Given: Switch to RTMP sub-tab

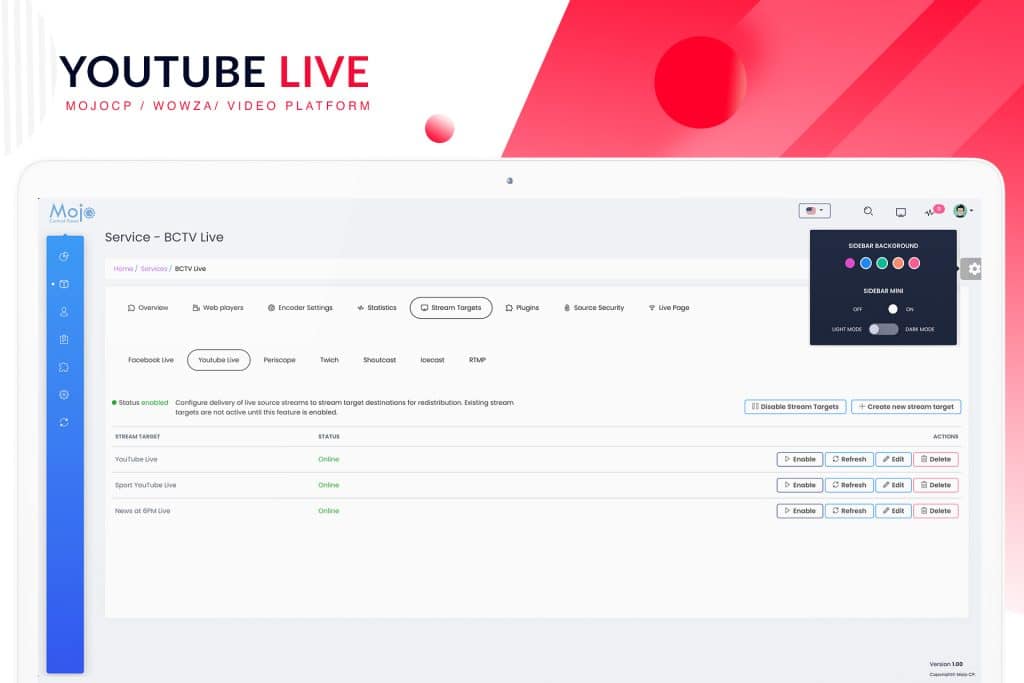Looking at the screenshot, I should tap(477, 360).
